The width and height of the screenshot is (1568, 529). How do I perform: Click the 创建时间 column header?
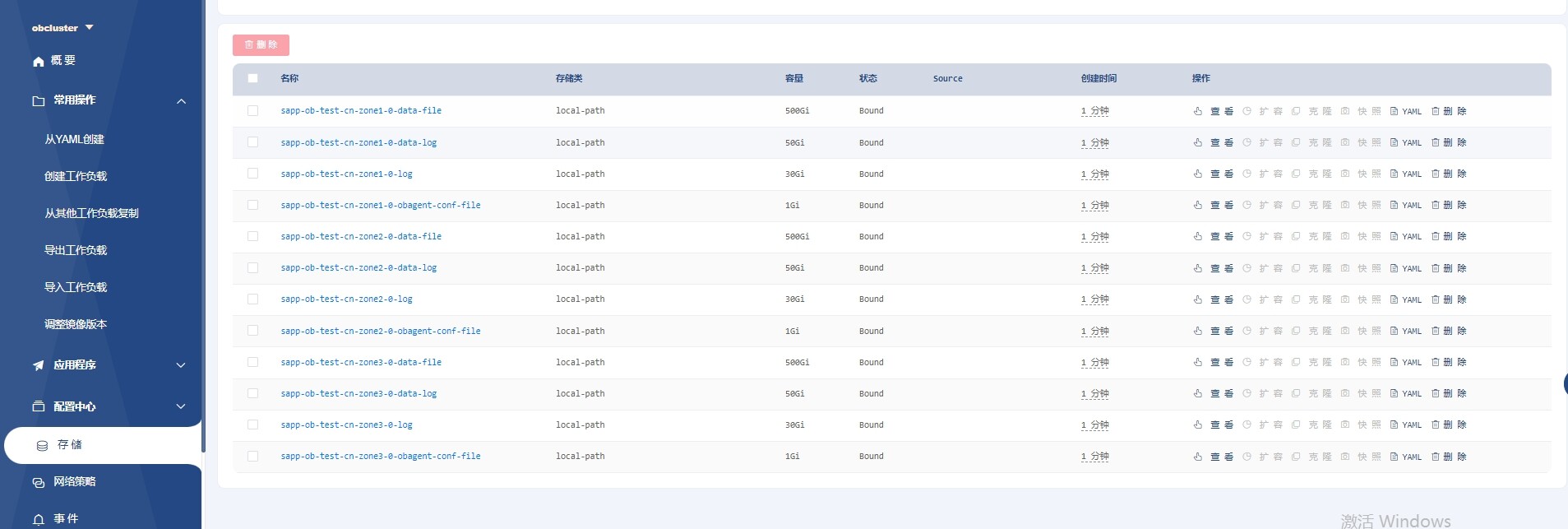[1099, 78]
